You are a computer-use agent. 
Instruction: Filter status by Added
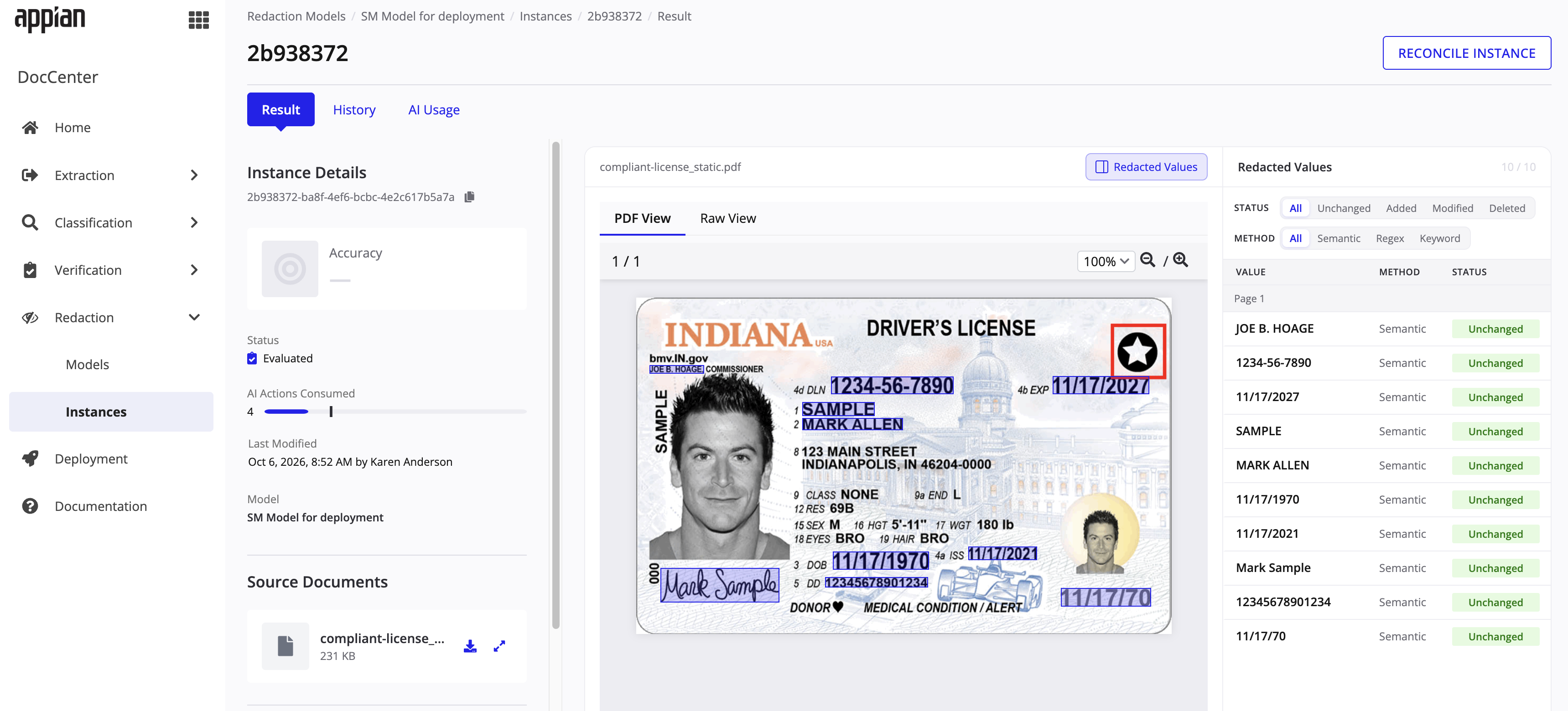pos(1401,208)
